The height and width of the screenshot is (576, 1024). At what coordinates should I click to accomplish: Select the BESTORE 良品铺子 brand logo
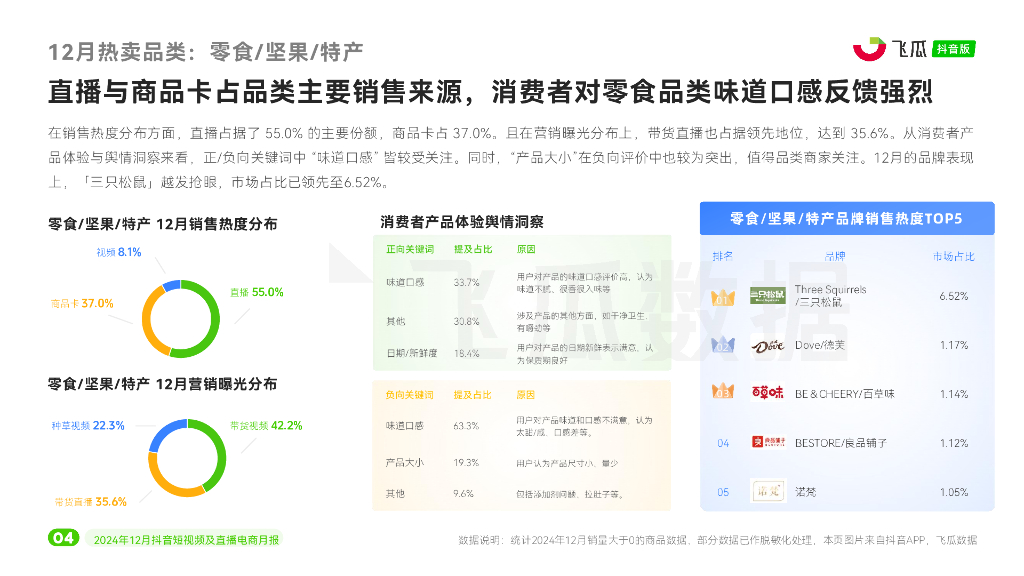767,442
